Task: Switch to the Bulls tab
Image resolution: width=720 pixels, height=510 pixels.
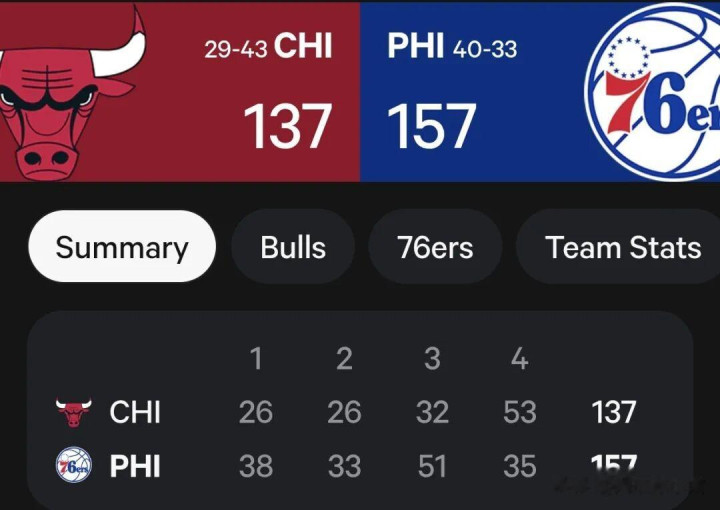Action: point(293,247)
